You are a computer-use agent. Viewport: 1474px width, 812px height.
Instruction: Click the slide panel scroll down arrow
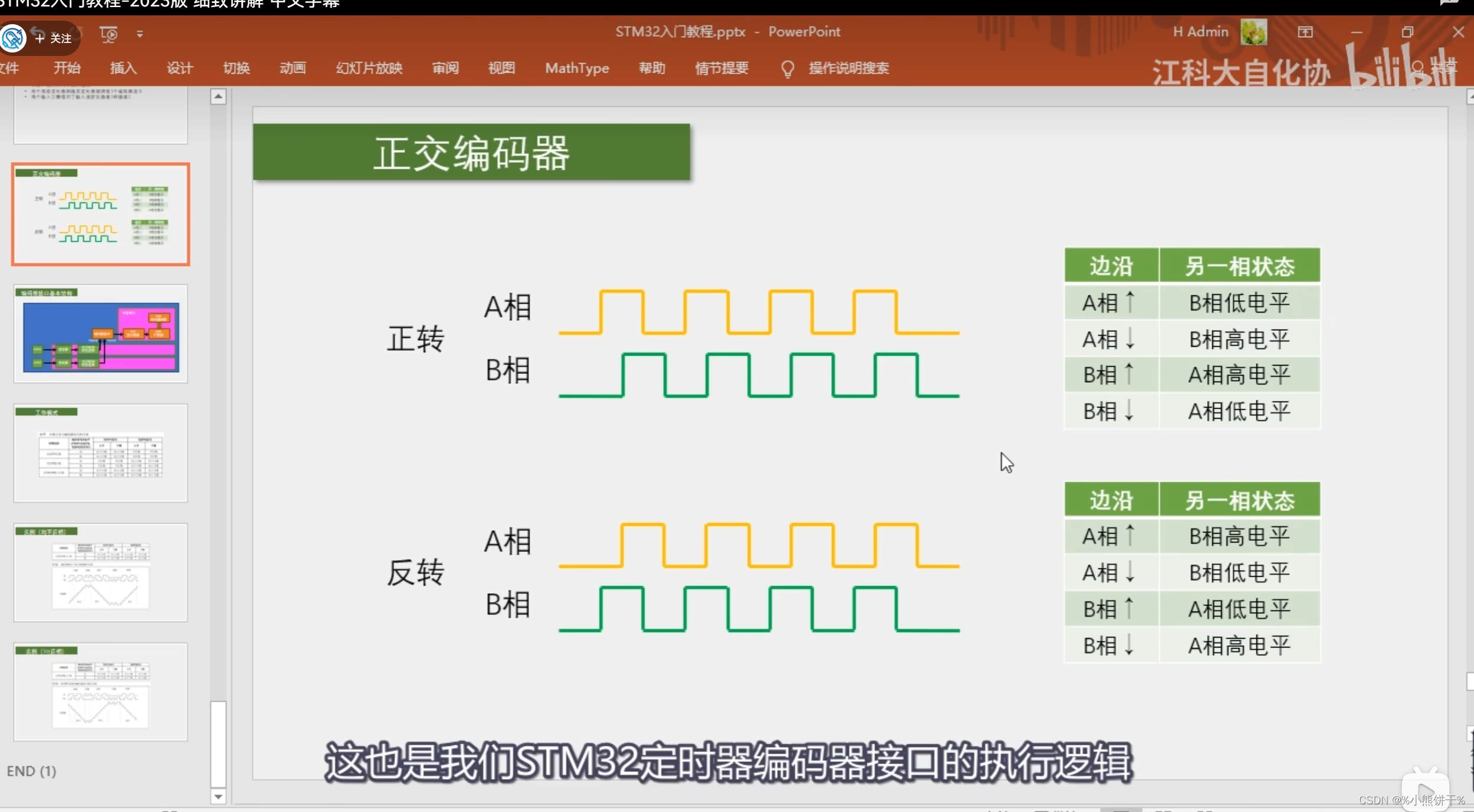click(218, 796)
